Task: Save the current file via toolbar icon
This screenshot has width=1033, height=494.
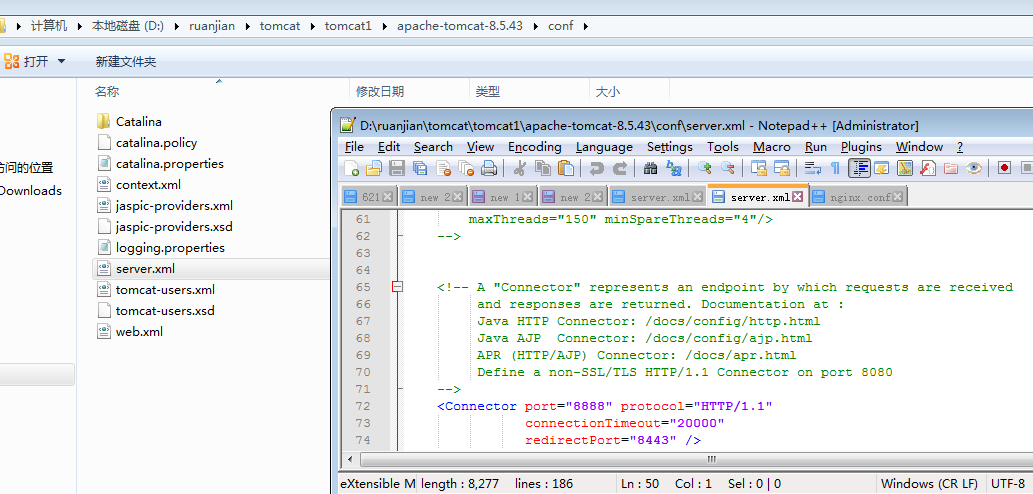Action: (397, 168)
